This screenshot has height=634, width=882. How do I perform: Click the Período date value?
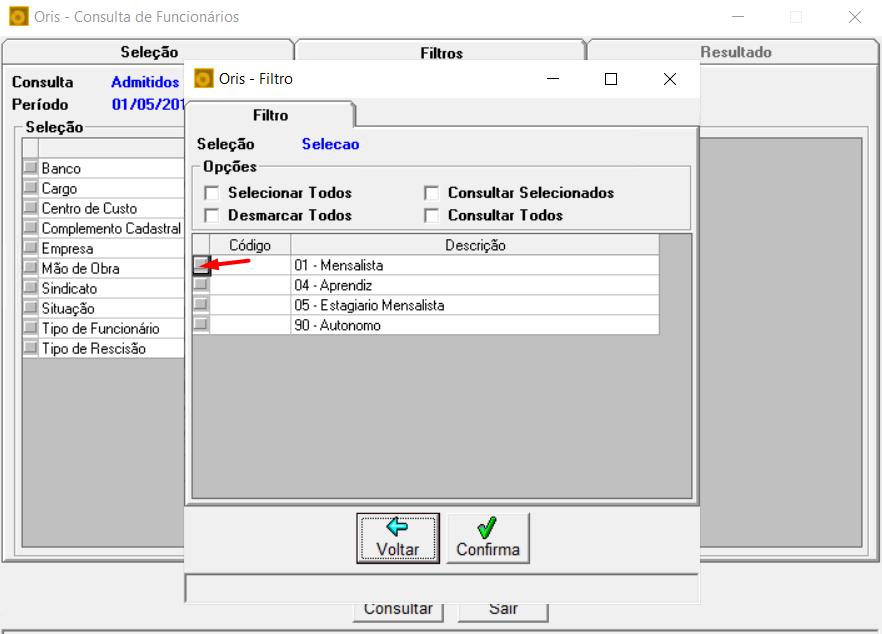(x=148, y=105)
